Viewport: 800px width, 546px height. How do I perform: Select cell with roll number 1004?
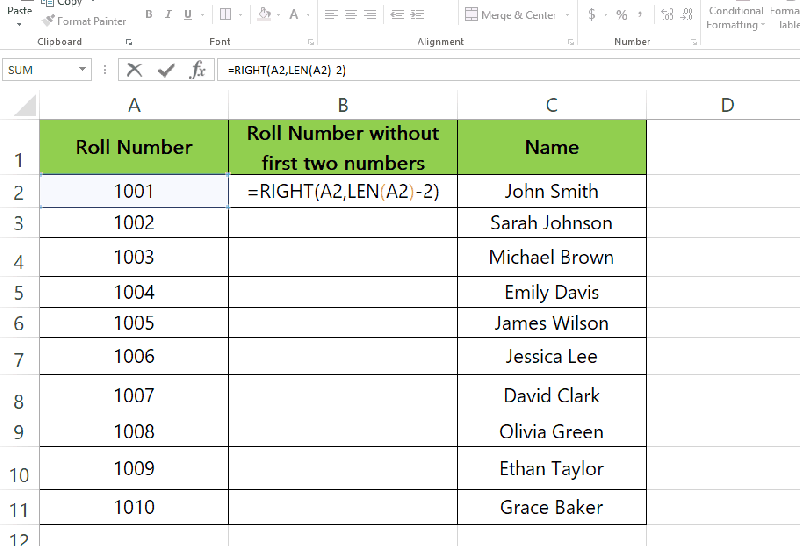tap(134, 292)
